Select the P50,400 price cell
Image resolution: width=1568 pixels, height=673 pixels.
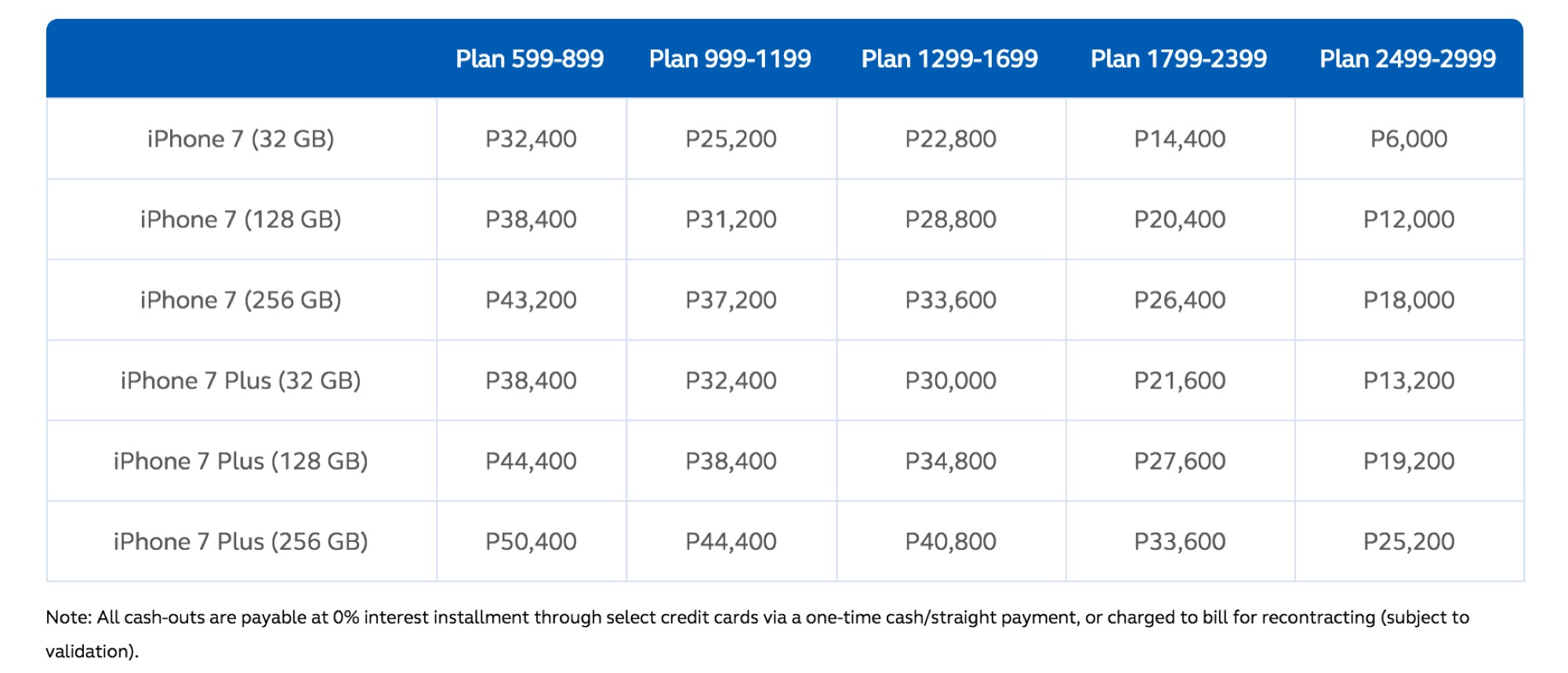[x=531, y=542]
